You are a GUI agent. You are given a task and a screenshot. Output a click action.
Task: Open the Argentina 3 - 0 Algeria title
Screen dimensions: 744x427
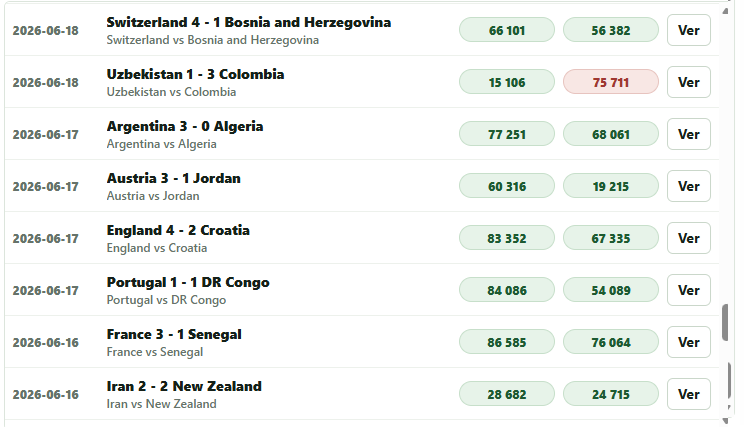click(185, 126)
